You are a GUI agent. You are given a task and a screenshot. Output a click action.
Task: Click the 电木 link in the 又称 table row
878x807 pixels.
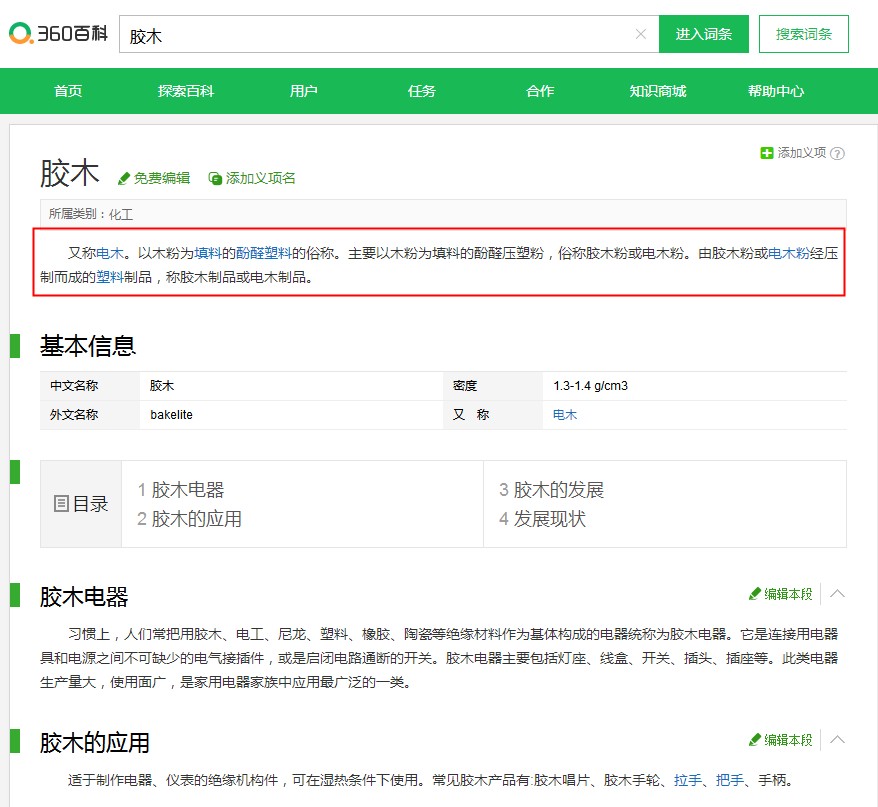point(564,414)
